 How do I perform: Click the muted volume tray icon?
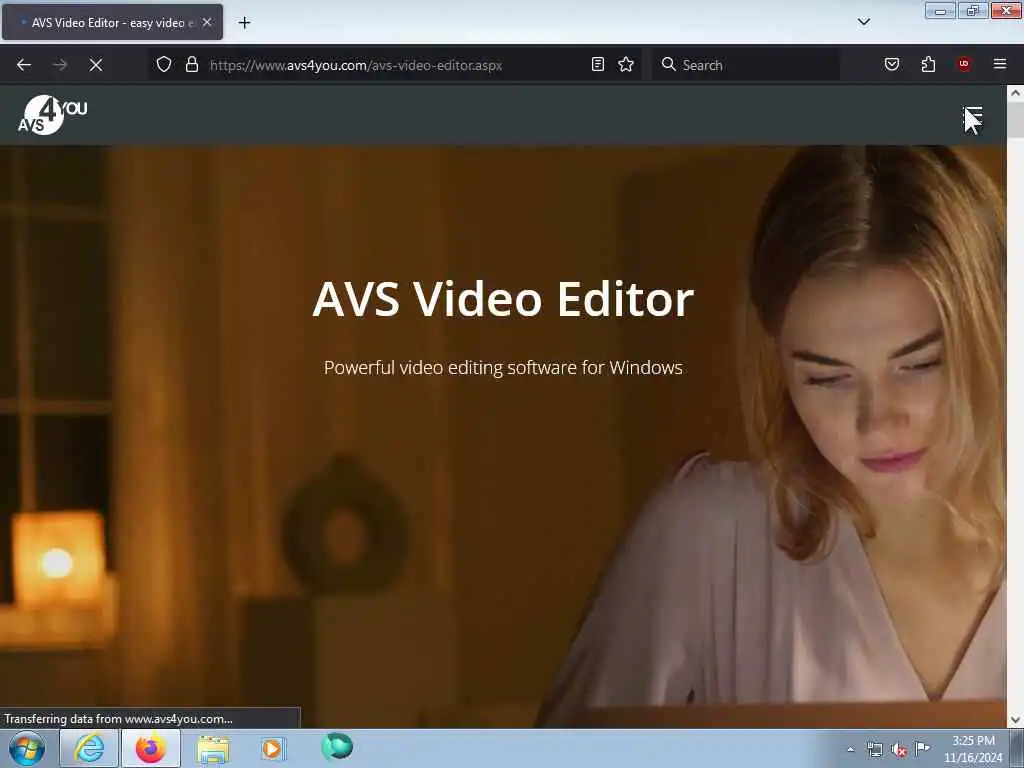coord(899,750)
